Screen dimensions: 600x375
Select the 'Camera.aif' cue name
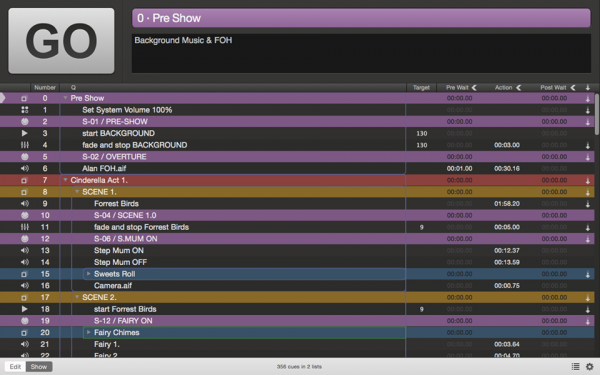pyautogui.click(x=113, y=286)
